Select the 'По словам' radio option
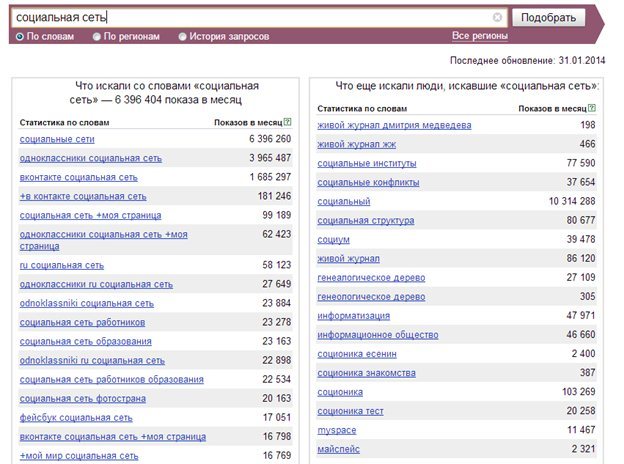The width and height of the screenshot is (624, 464). point(20,37)
